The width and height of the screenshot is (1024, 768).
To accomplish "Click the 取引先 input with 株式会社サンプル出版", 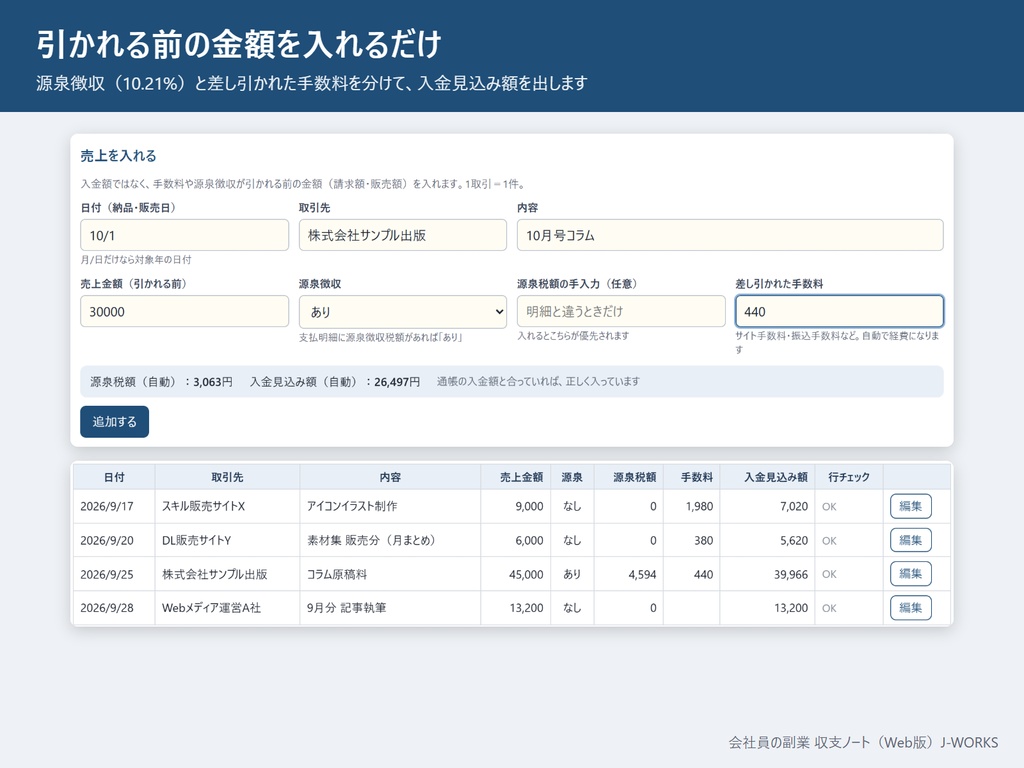I will [x=402, y=235].
